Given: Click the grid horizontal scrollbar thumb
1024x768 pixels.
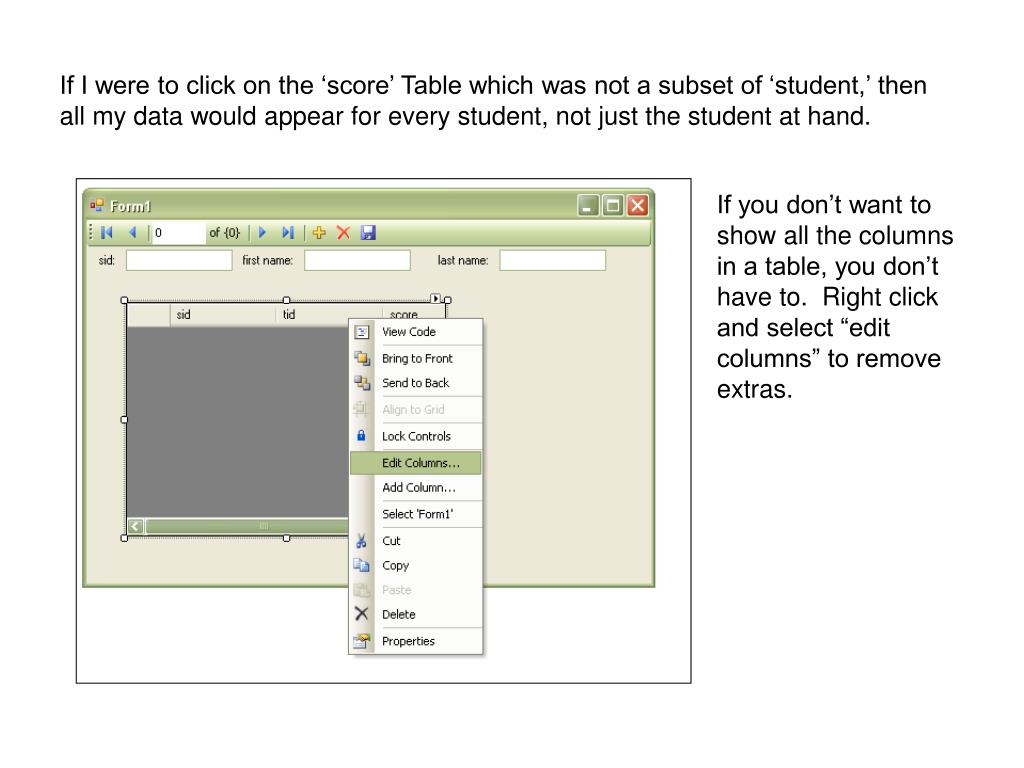Looking at the screenshot, I should [246, 526].
